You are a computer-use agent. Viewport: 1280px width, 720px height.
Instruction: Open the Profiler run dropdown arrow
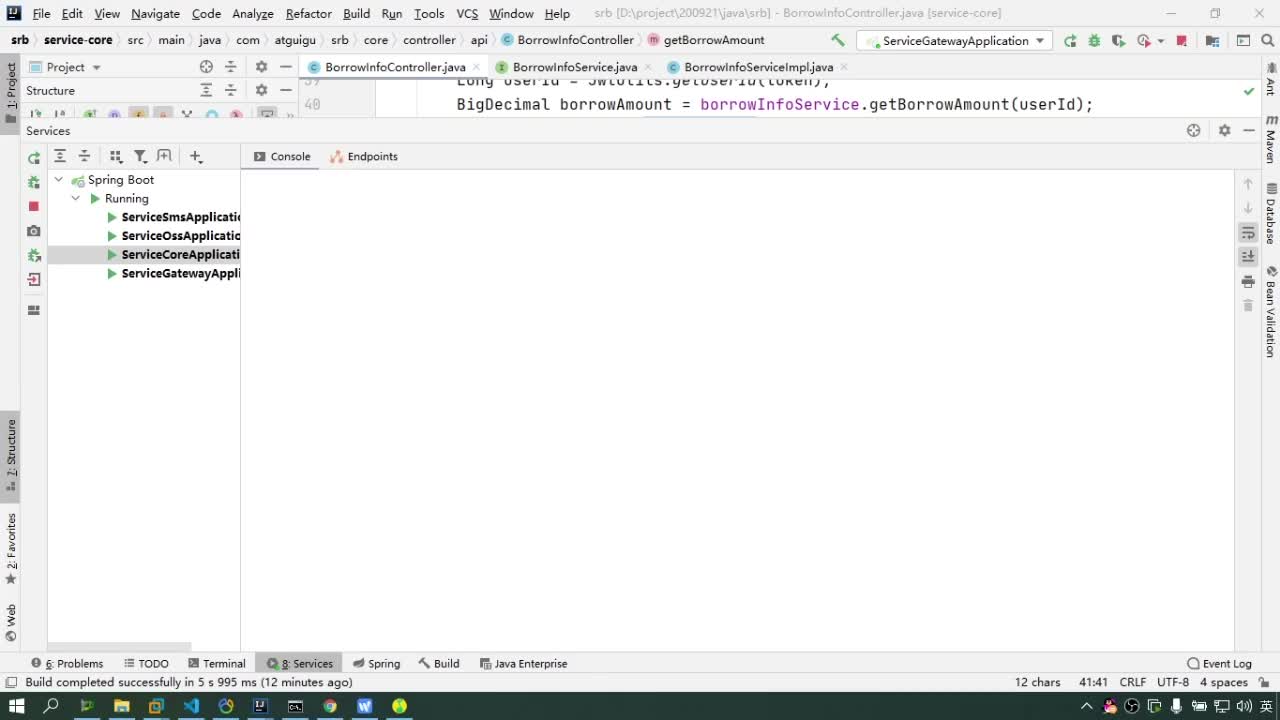click(x=1160, y=41)
